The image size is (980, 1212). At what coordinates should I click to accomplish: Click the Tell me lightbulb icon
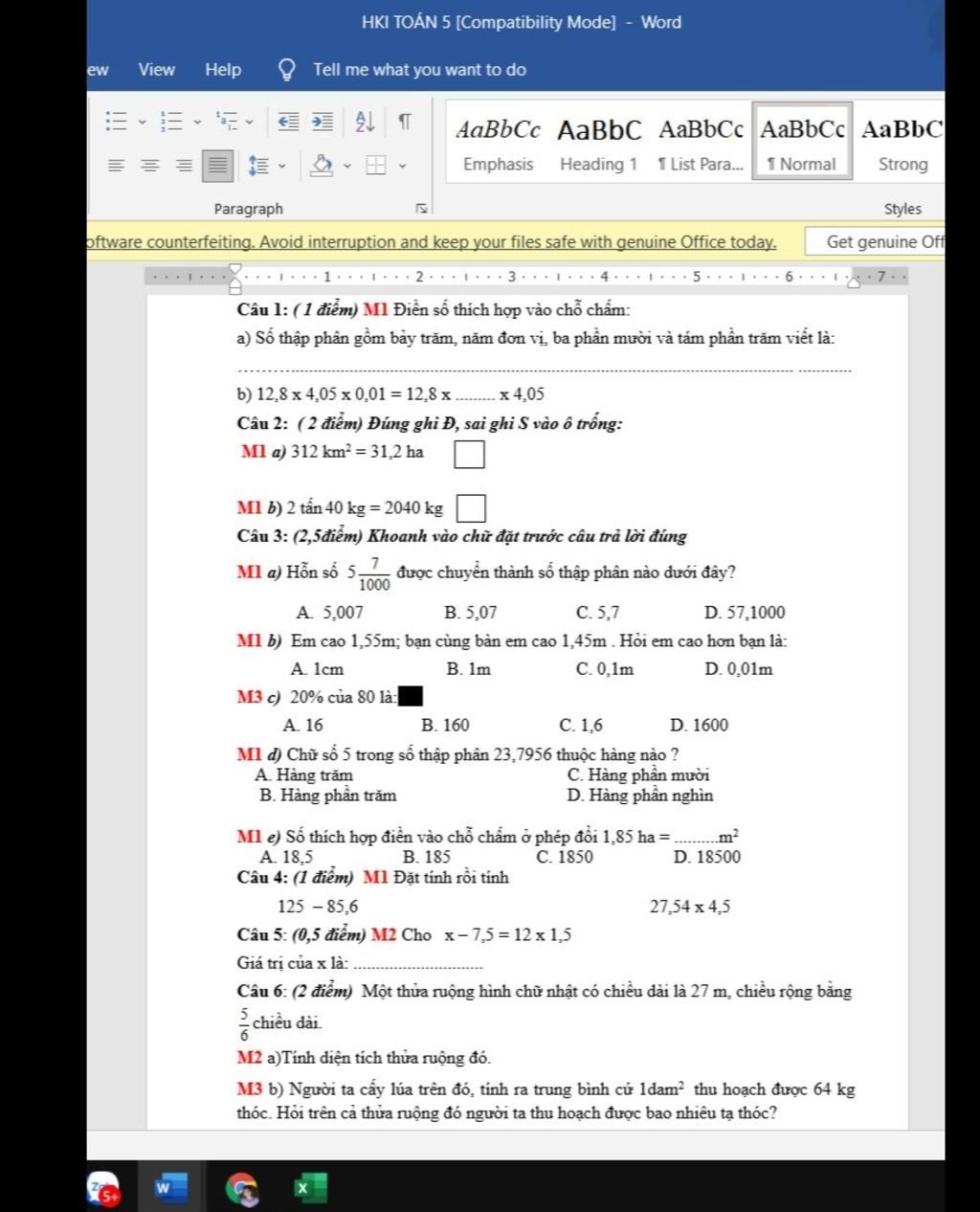tap(286, 70)
